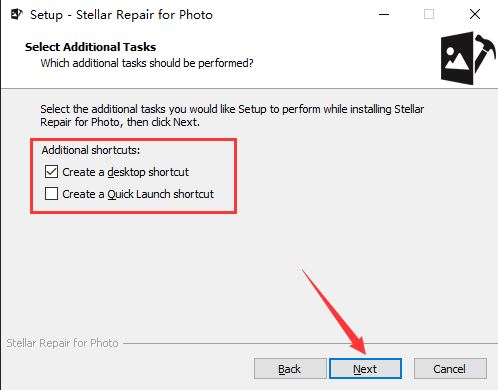Image resolution: width=498 pixels, height=390 pixels.
Task: Return to previous step with Back
Action: pyautogui.click(x=290, y=369)
